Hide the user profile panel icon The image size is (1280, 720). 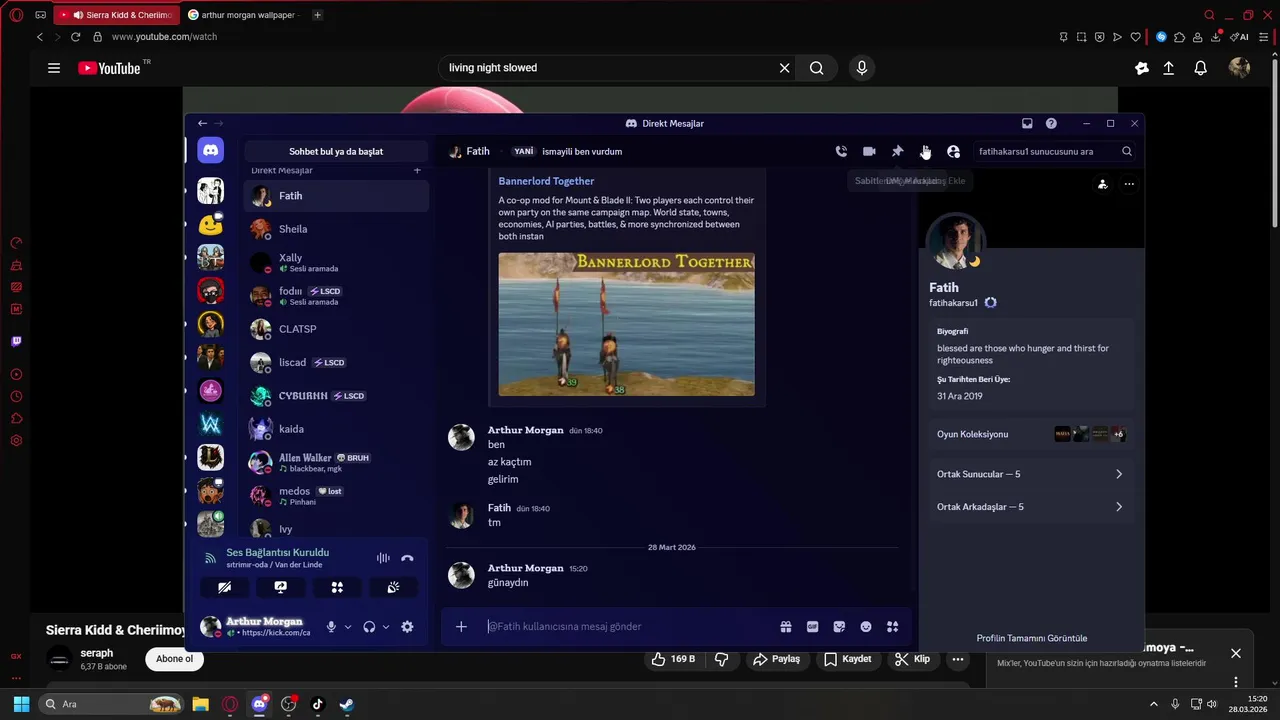[953, 151]
